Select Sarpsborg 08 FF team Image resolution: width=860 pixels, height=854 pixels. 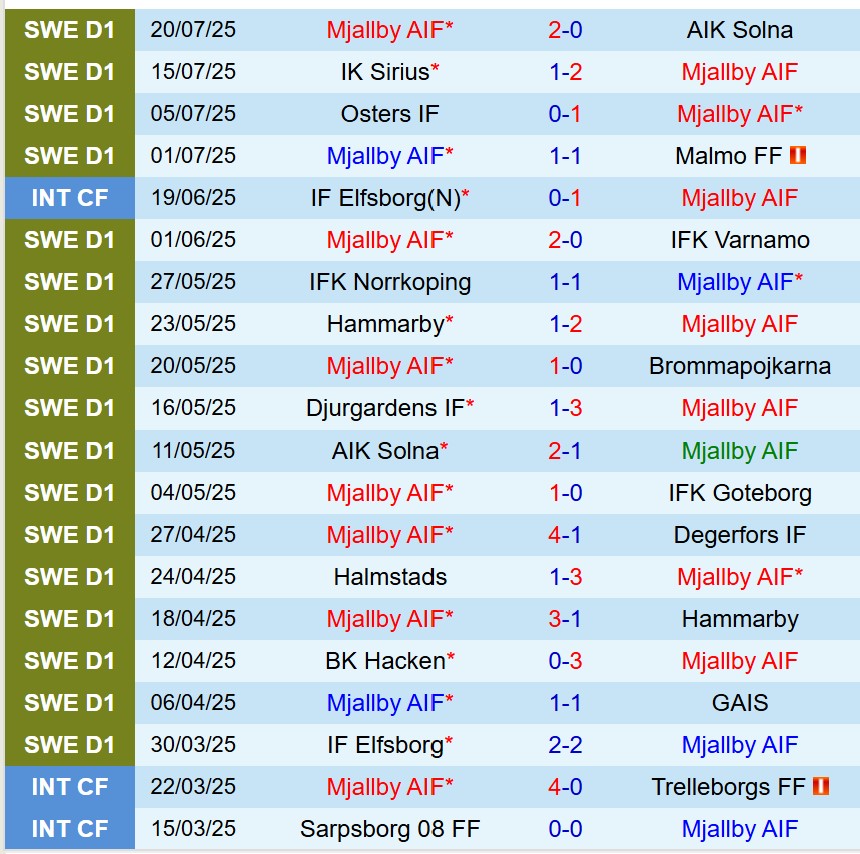point(389,829)
